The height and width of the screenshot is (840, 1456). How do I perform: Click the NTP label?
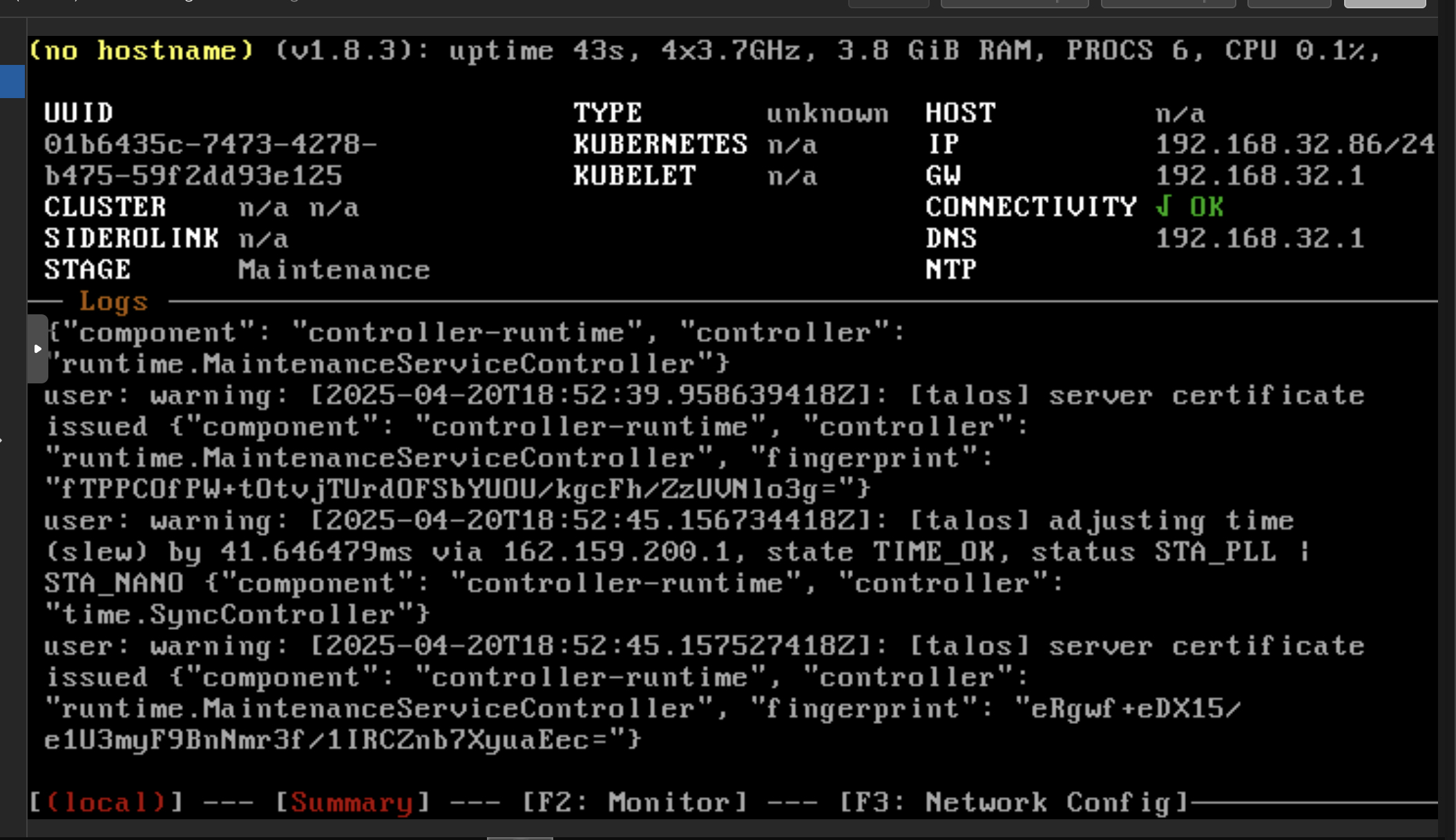coord(951,269)
